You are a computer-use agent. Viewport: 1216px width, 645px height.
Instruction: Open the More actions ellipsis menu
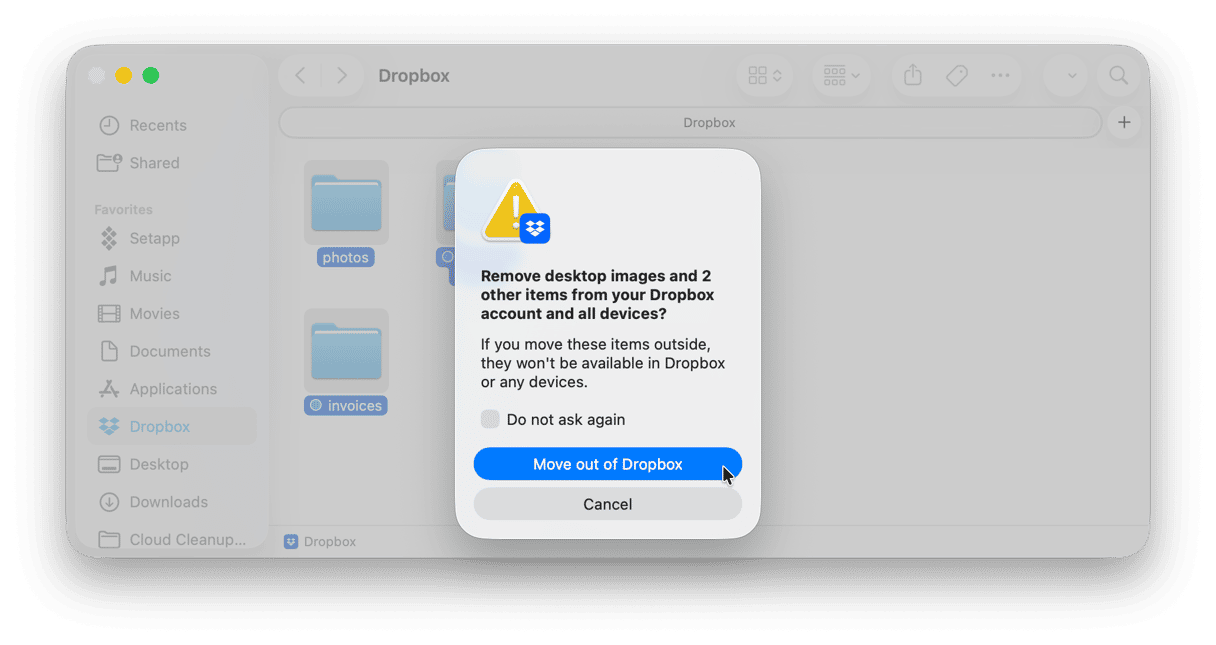[x=1000, y=76]
